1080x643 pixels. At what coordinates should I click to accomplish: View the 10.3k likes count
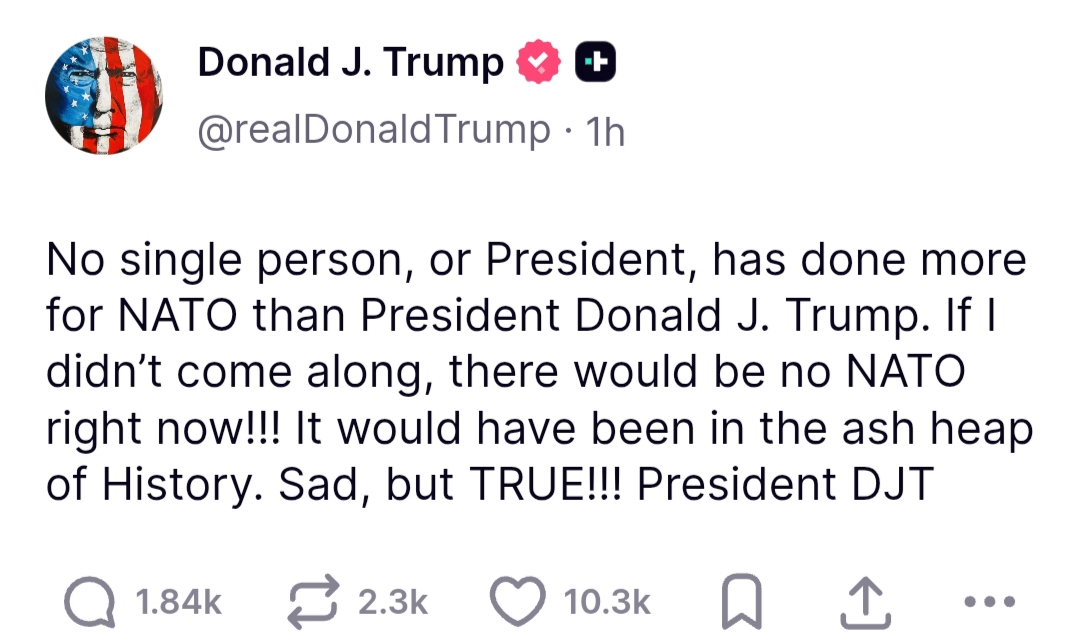coord(607,602)
